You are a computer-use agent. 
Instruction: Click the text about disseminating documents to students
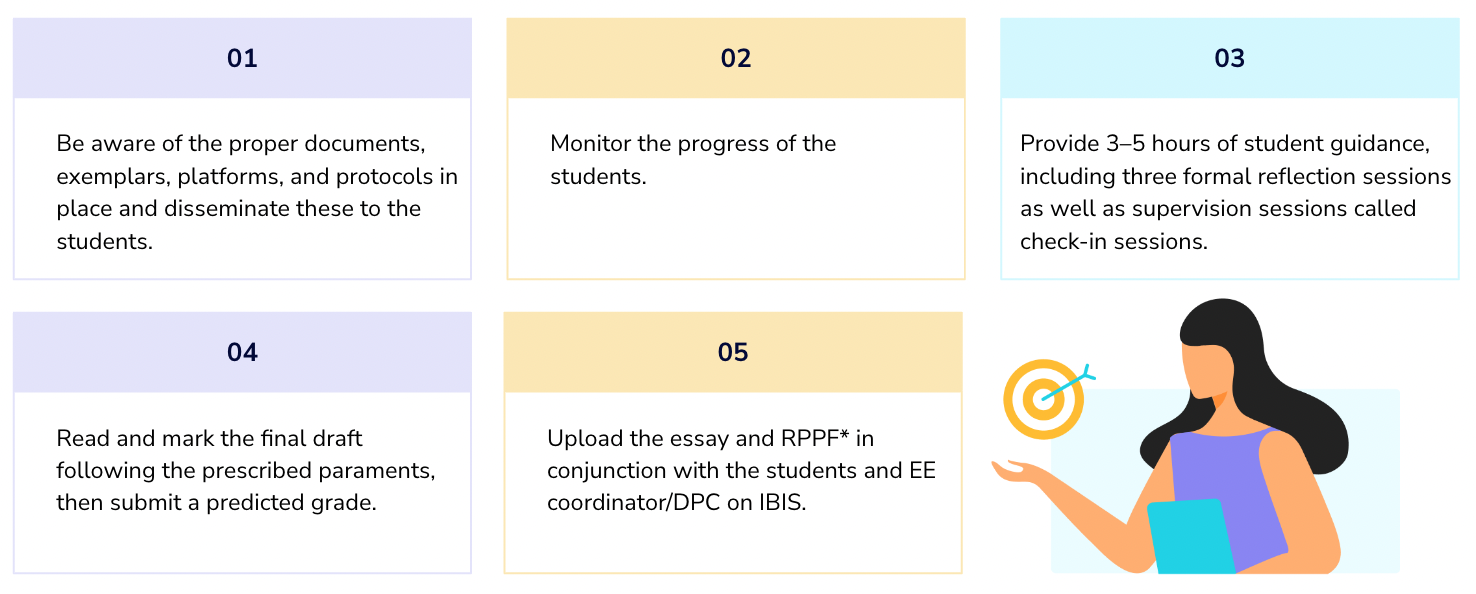pyautogui.click(x=257, y=192)
